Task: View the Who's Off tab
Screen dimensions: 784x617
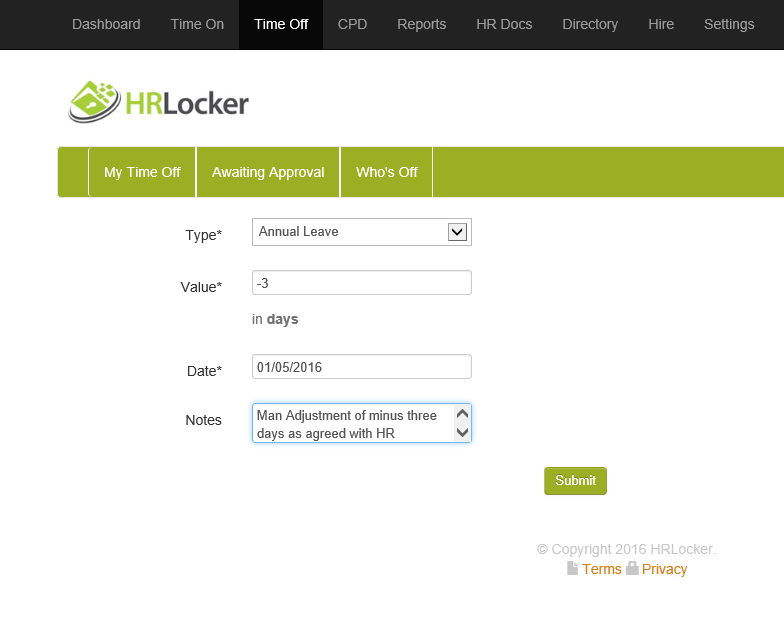Action: coord(386,172)
